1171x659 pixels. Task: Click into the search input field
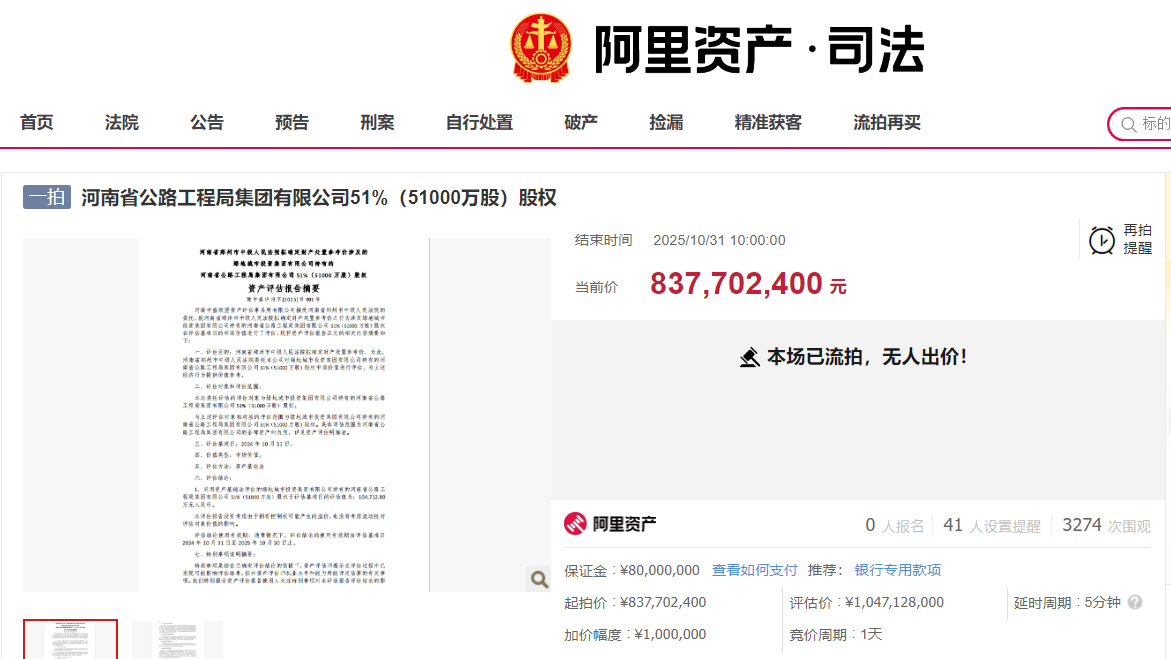1155,124
